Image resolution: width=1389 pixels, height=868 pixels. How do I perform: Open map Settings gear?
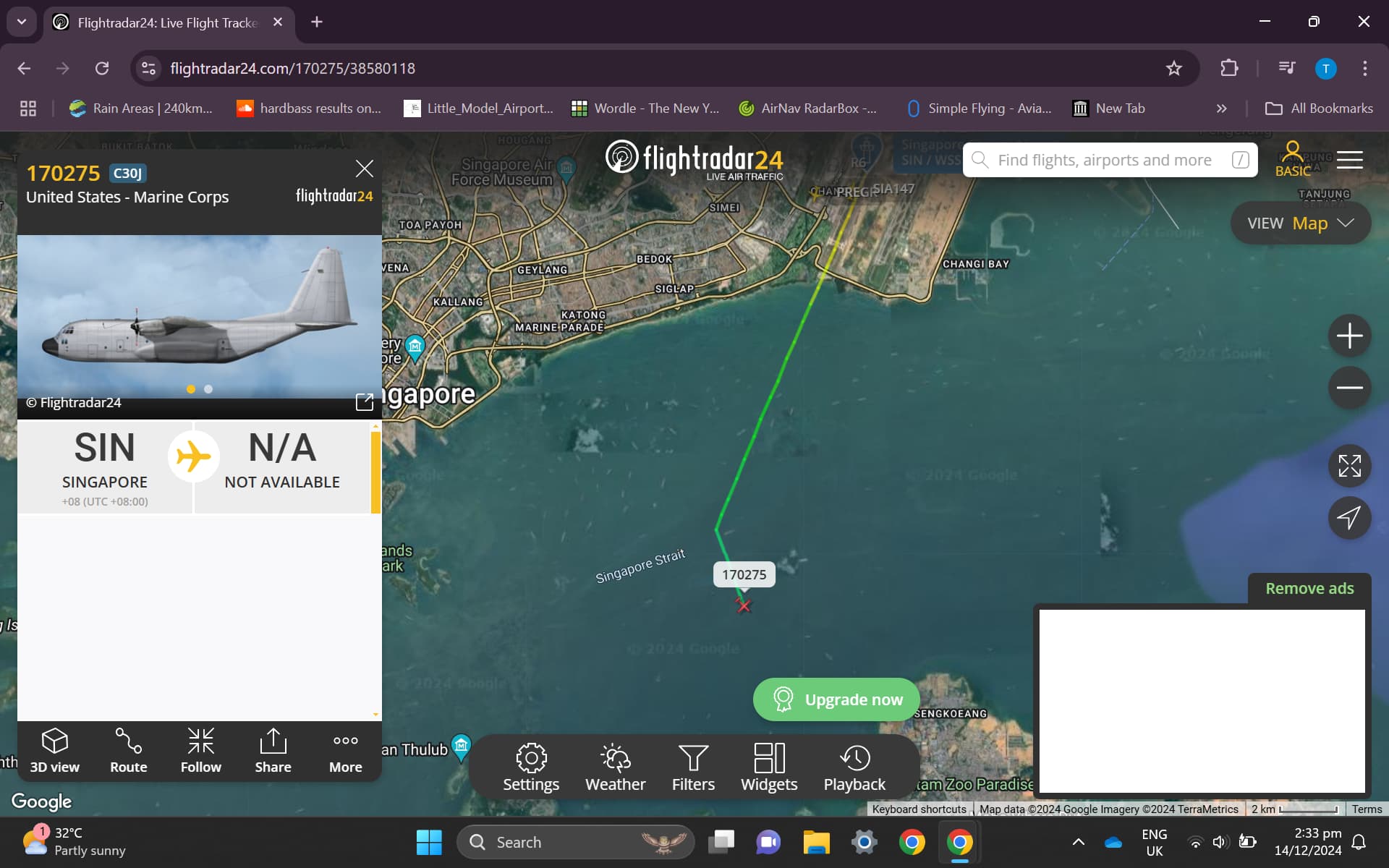(x=531, y=767)
